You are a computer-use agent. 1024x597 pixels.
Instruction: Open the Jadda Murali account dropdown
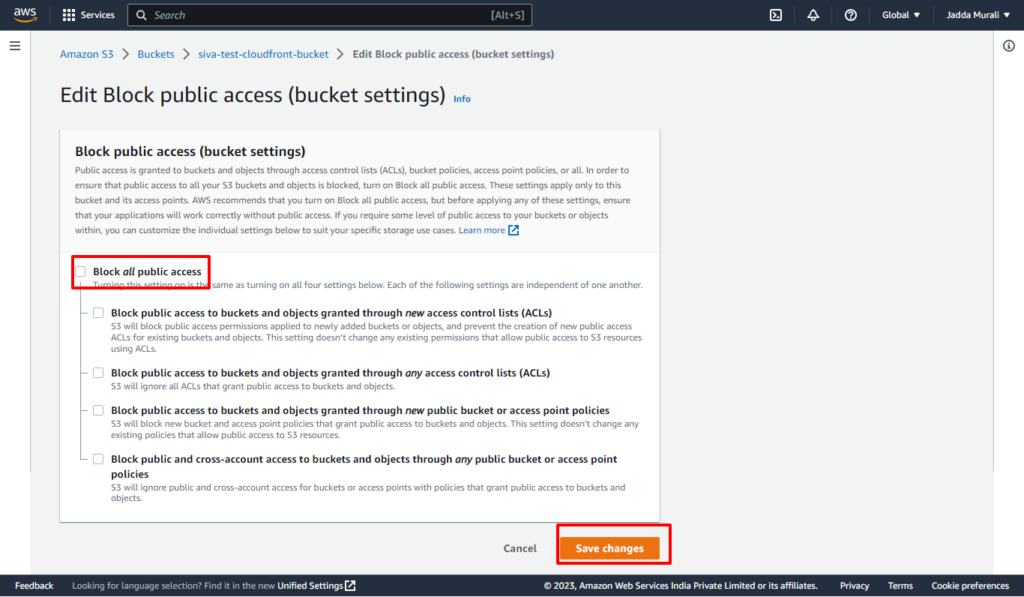[978, 15]
